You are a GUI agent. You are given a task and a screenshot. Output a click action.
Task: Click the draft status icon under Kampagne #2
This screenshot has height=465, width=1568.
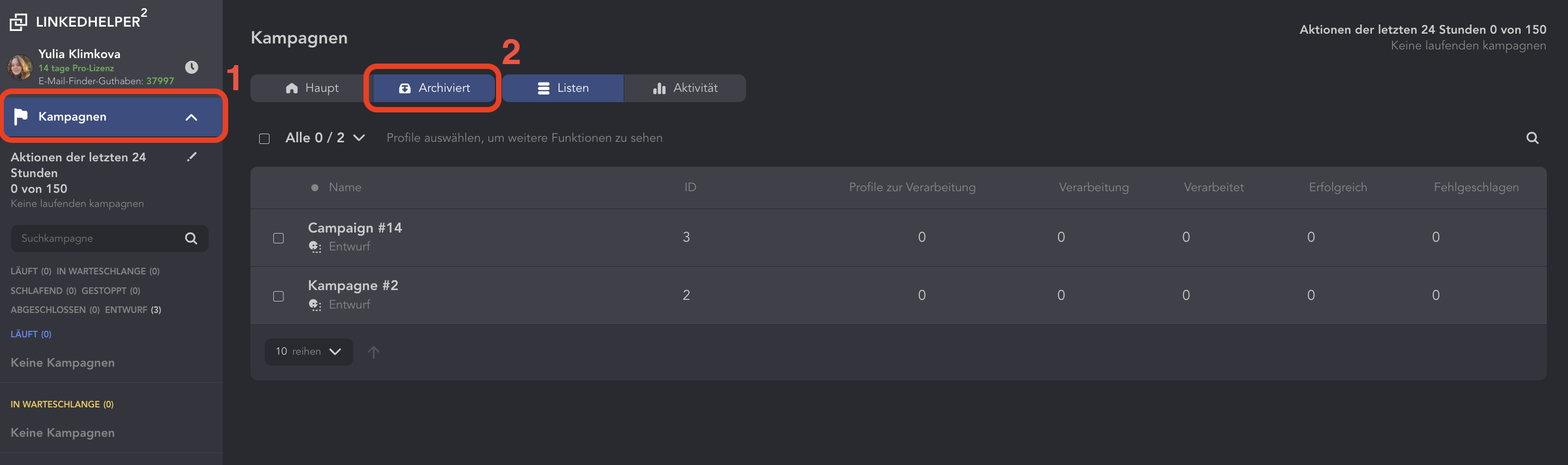(314, 305)
